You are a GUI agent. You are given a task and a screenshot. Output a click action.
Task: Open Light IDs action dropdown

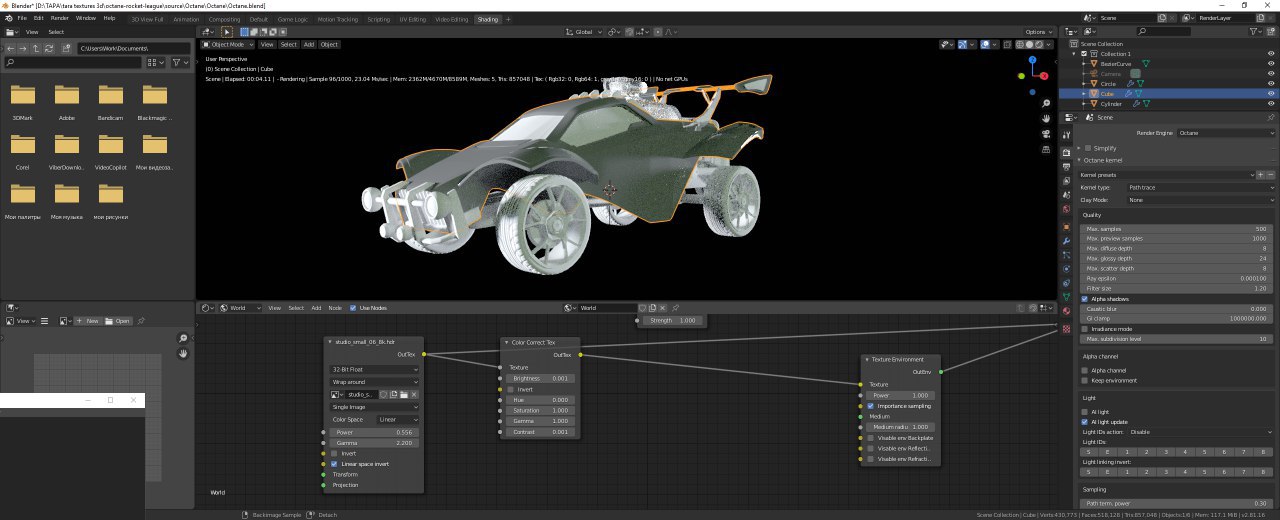[1200, 432]
